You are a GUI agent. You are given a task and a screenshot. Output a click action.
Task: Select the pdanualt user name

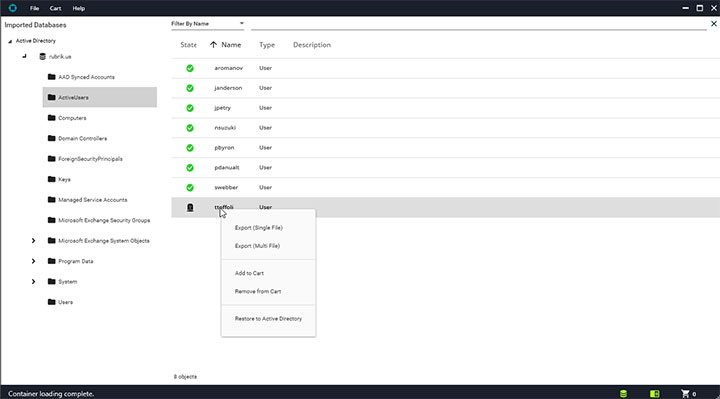(x=227, y=168)
